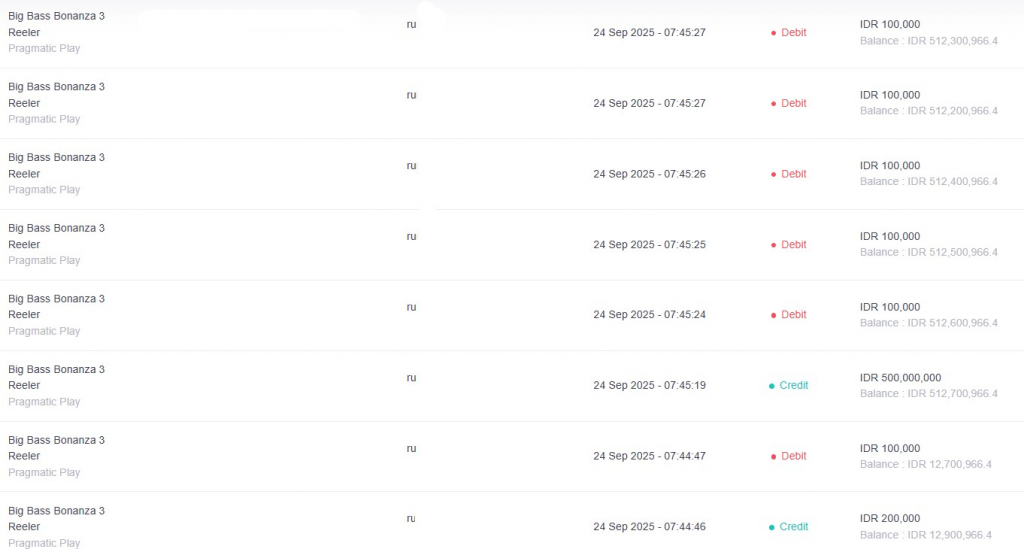Click the red Debit dot at 07:45:24
1024x549 pixels.
[773, 315]
